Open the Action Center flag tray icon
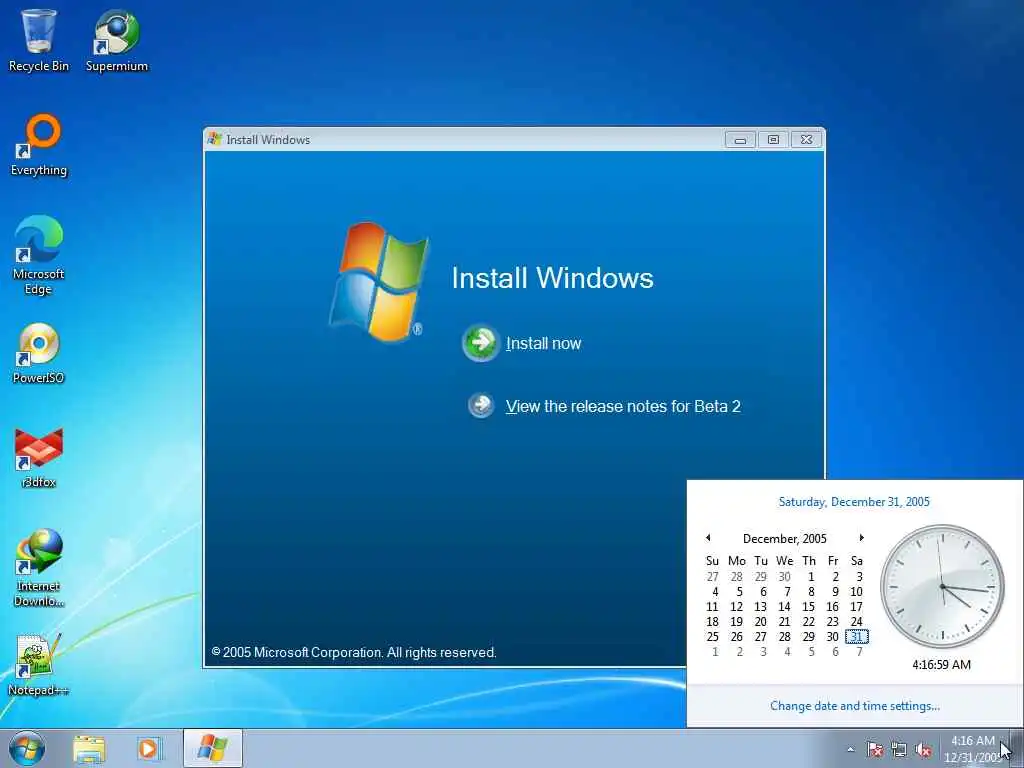 pyautogui.click(x=875, y=750)
